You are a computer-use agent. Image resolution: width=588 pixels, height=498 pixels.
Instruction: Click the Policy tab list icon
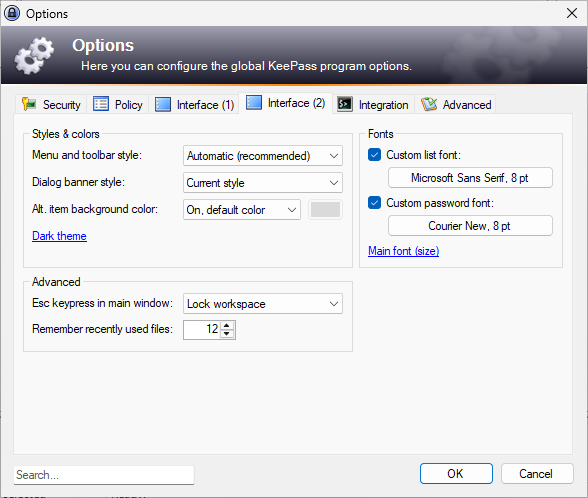tap(101, 104)
